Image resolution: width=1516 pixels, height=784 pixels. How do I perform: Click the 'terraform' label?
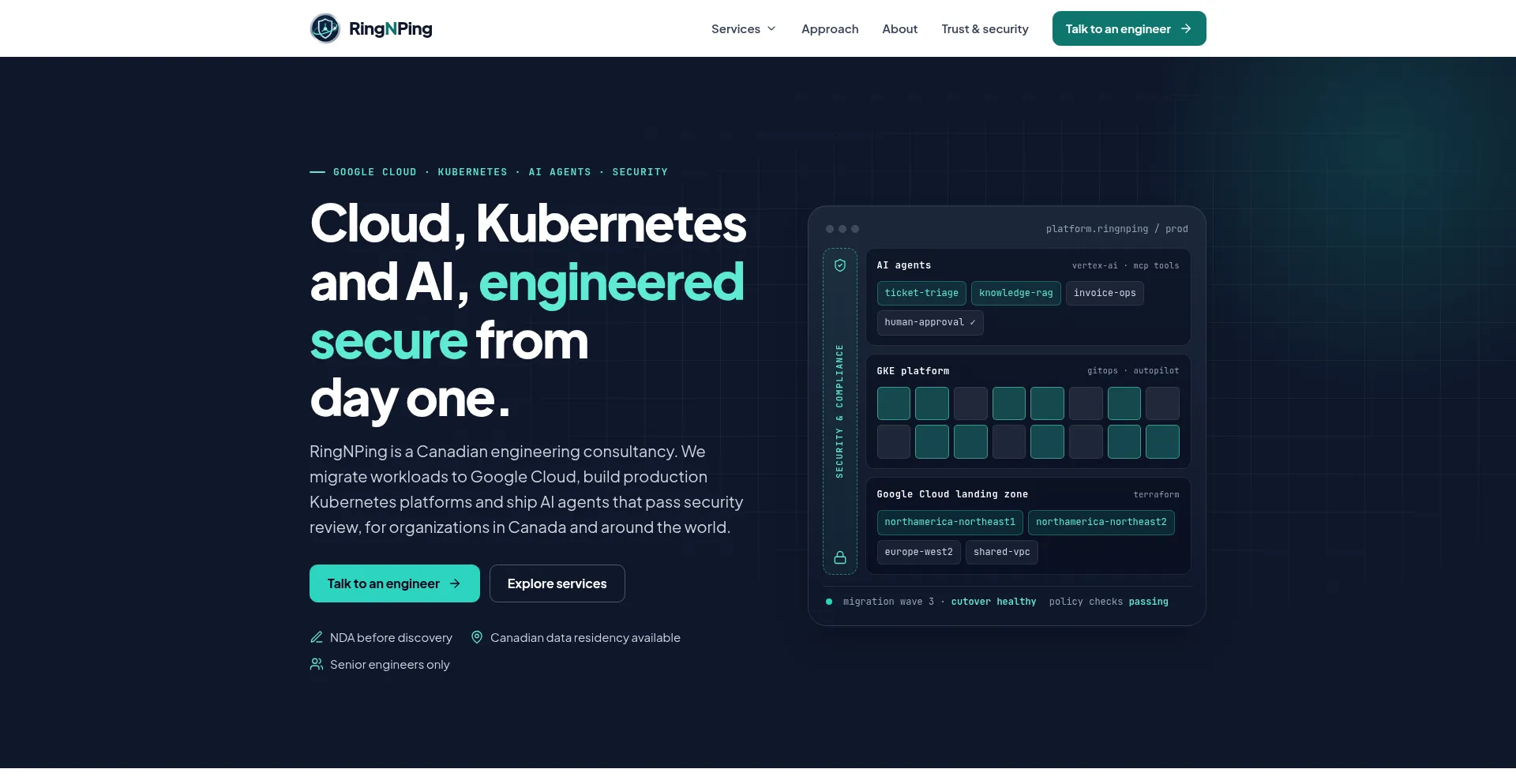click(1157, 495)
